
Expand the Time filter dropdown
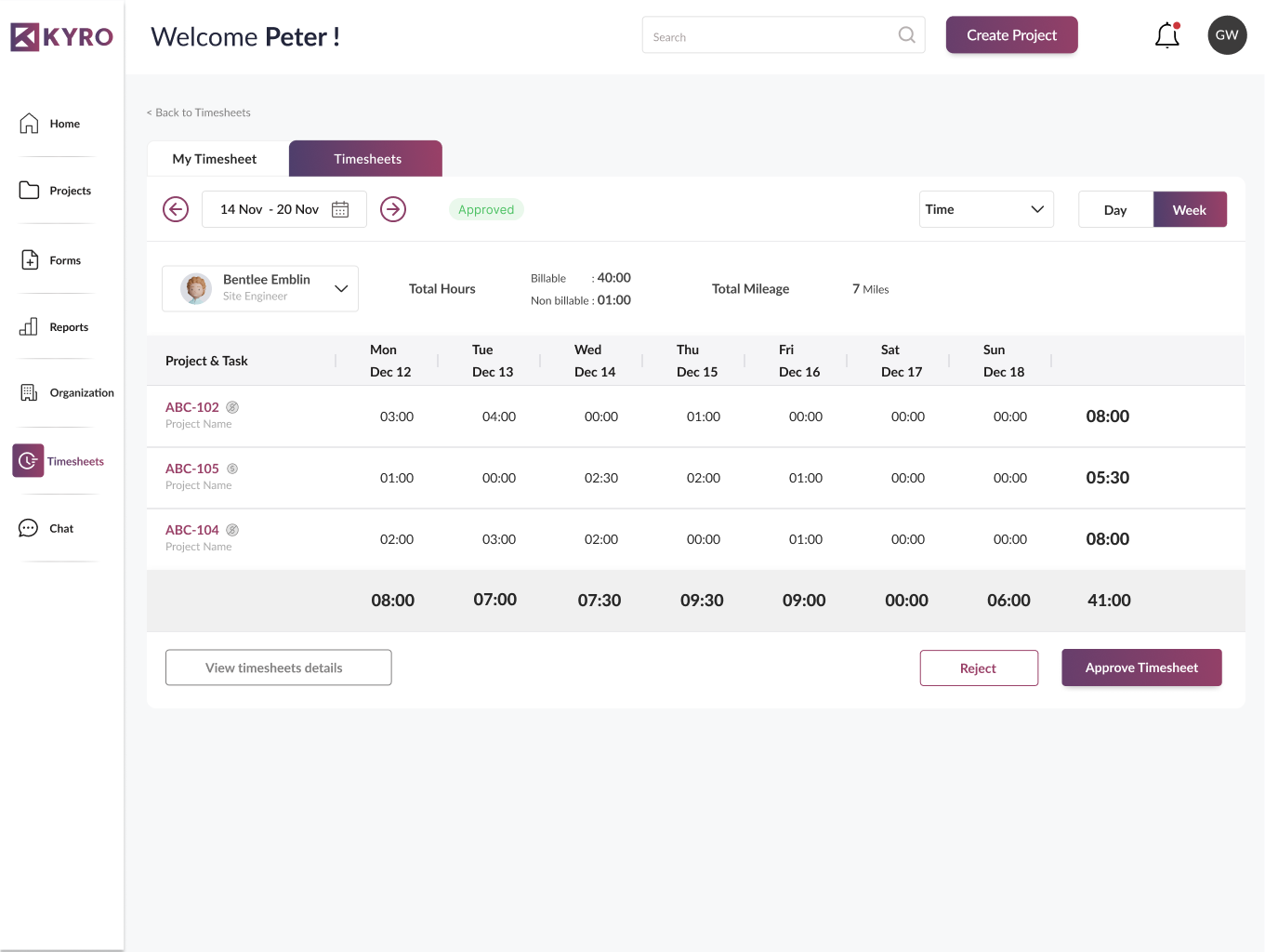coord(985,209)
